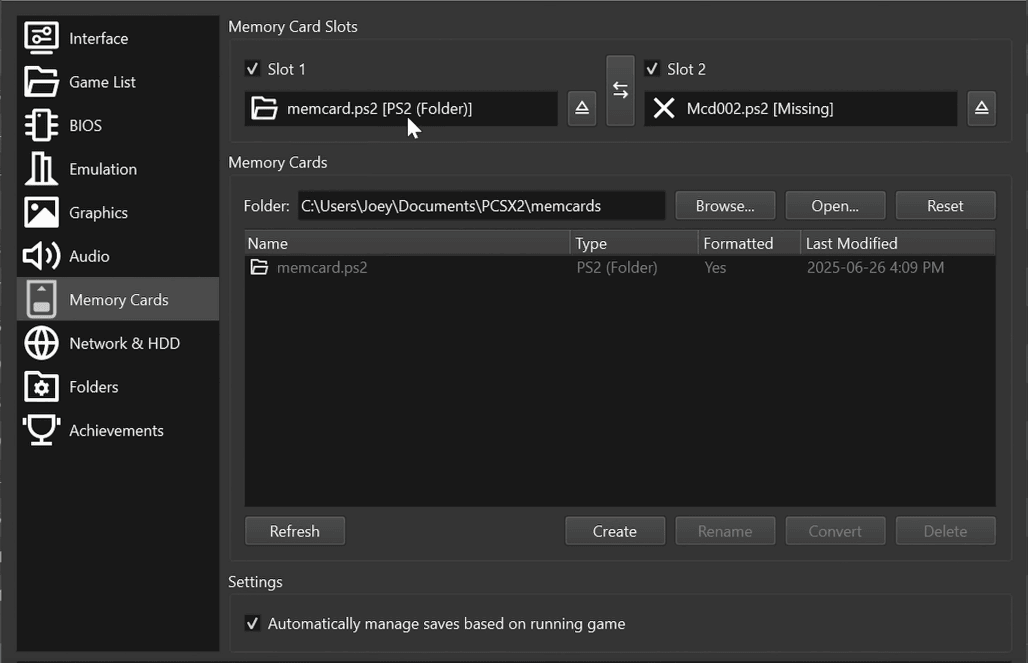Uncheck the Slot 2 checkbox
The height and width of the screenshot is (663, 1028).
[x=652, y=69]
